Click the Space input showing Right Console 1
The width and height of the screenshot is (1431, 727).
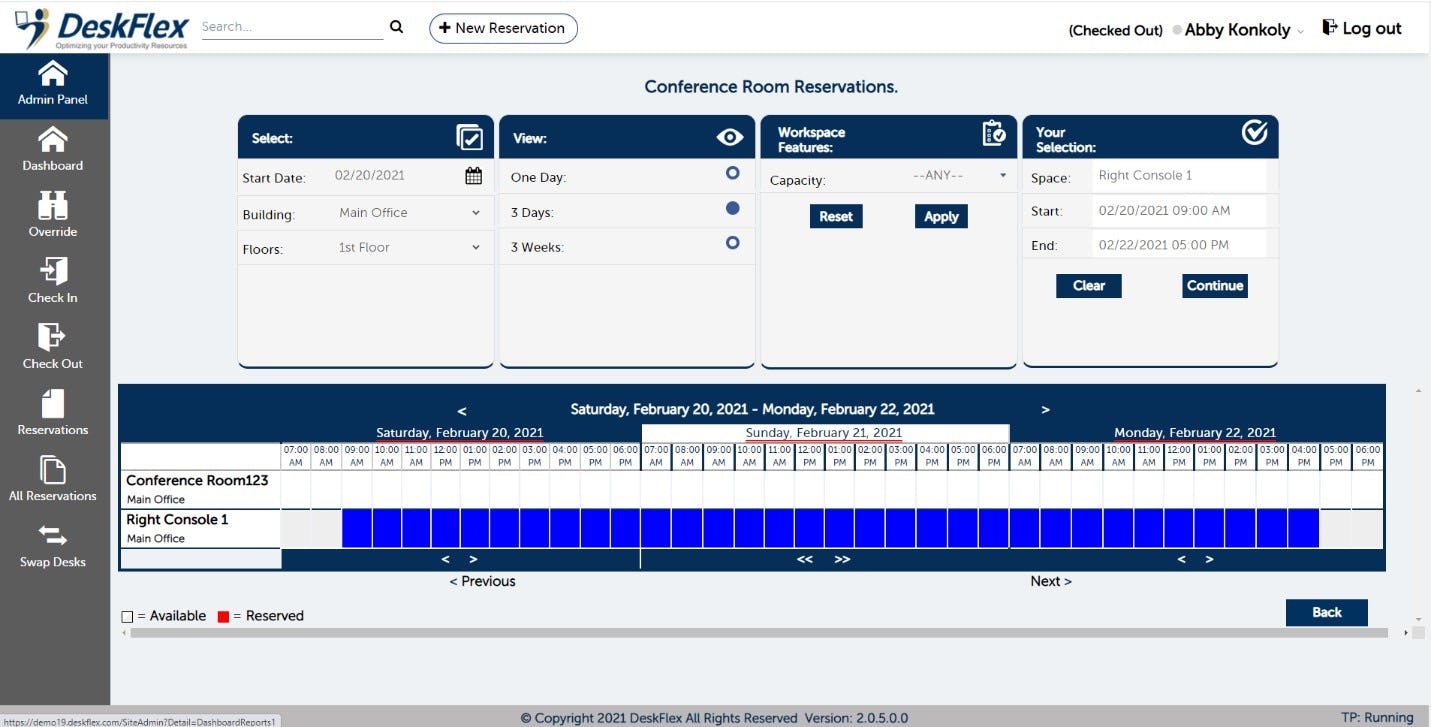pyautogui.click(x=1183, y=175)
